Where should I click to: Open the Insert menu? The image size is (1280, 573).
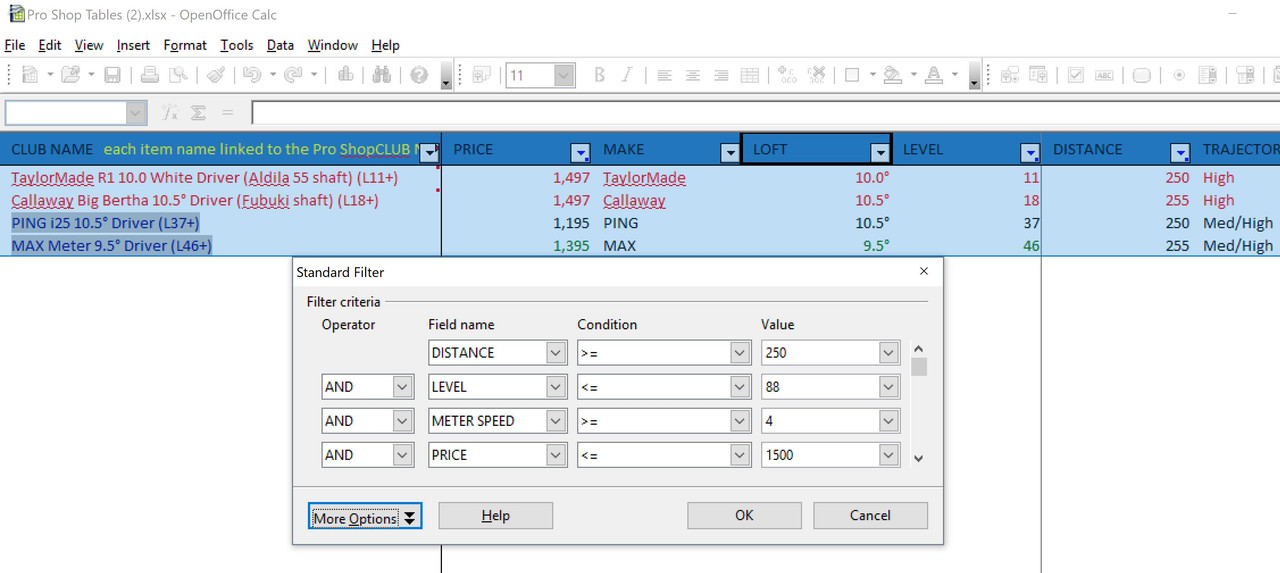[133, 45]
